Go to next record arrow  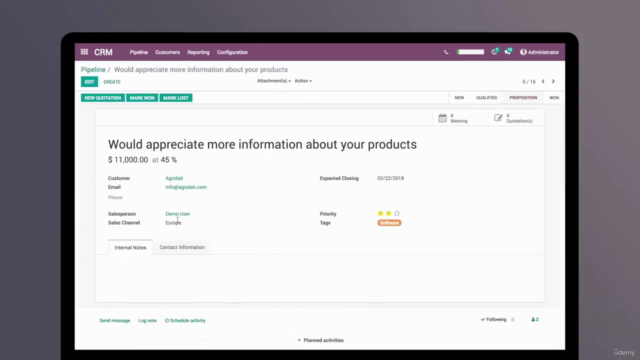point(553,81)
